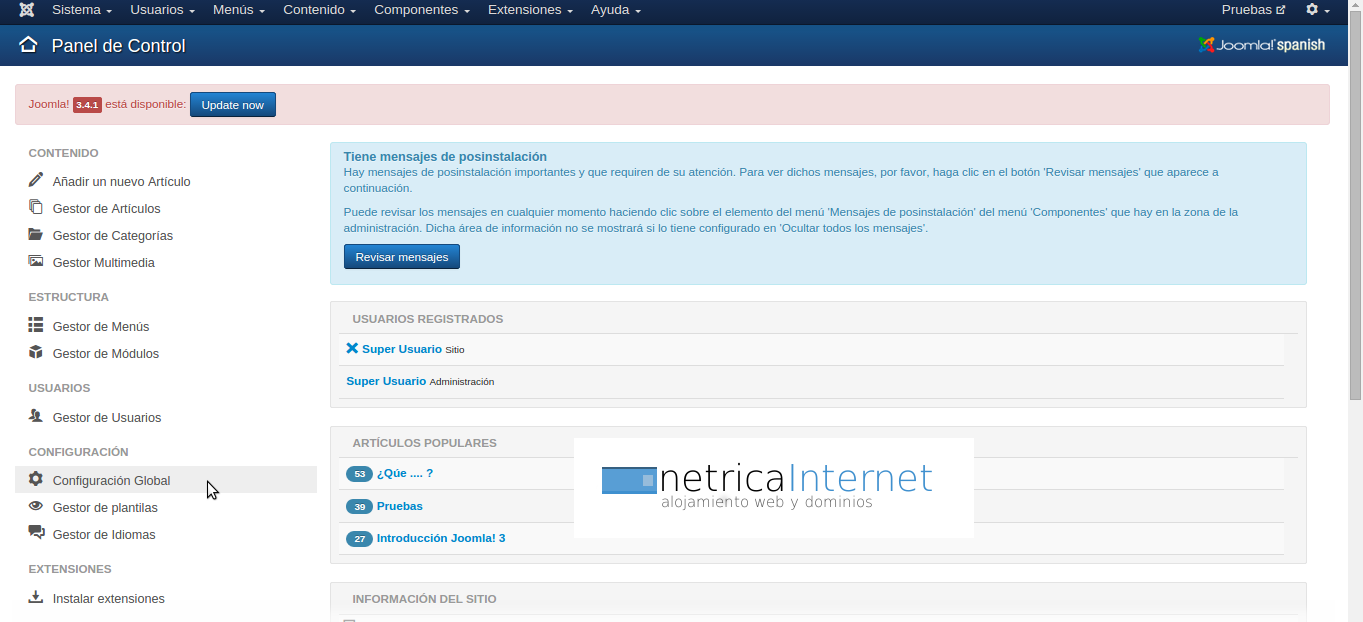
Task: Click the image icon for Gestor Multimedia
Action: (x=36, y=262)
